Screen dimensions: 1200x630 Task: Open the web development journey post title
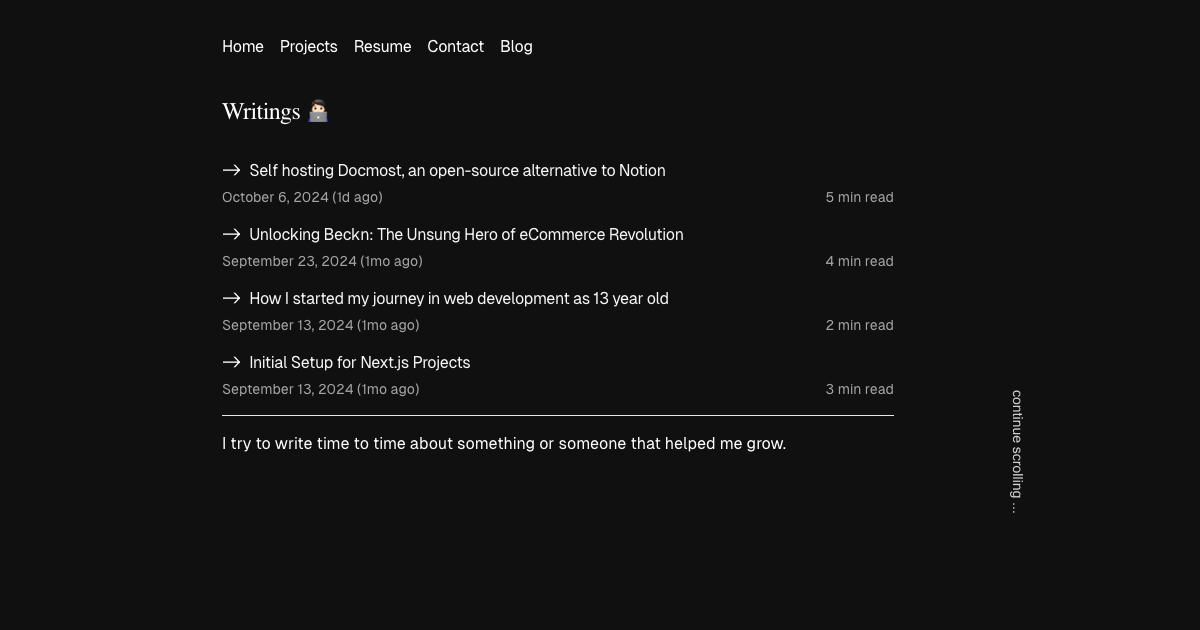458,299
